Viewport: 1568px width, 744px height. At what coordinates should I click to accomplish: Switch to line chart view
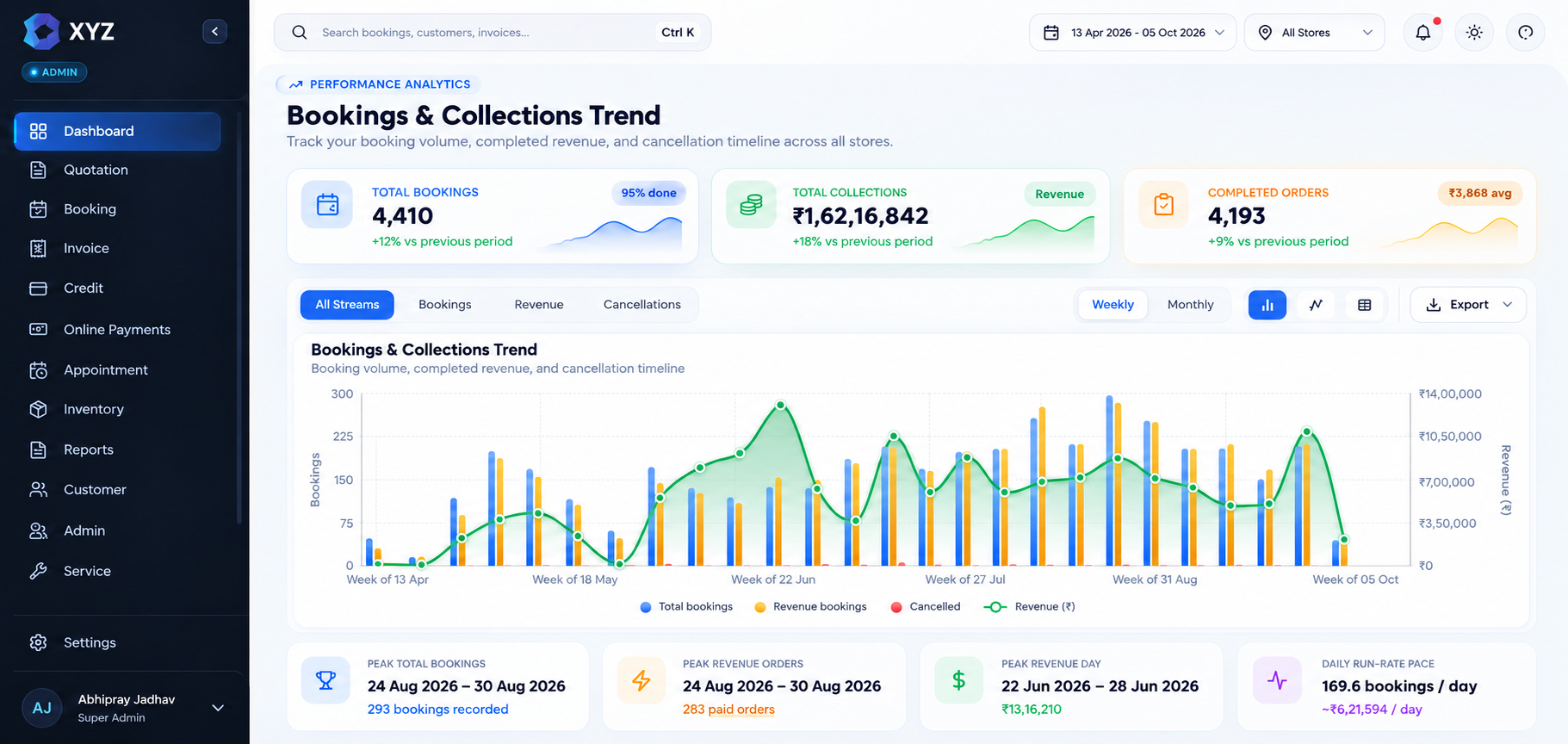point(1316,305)
